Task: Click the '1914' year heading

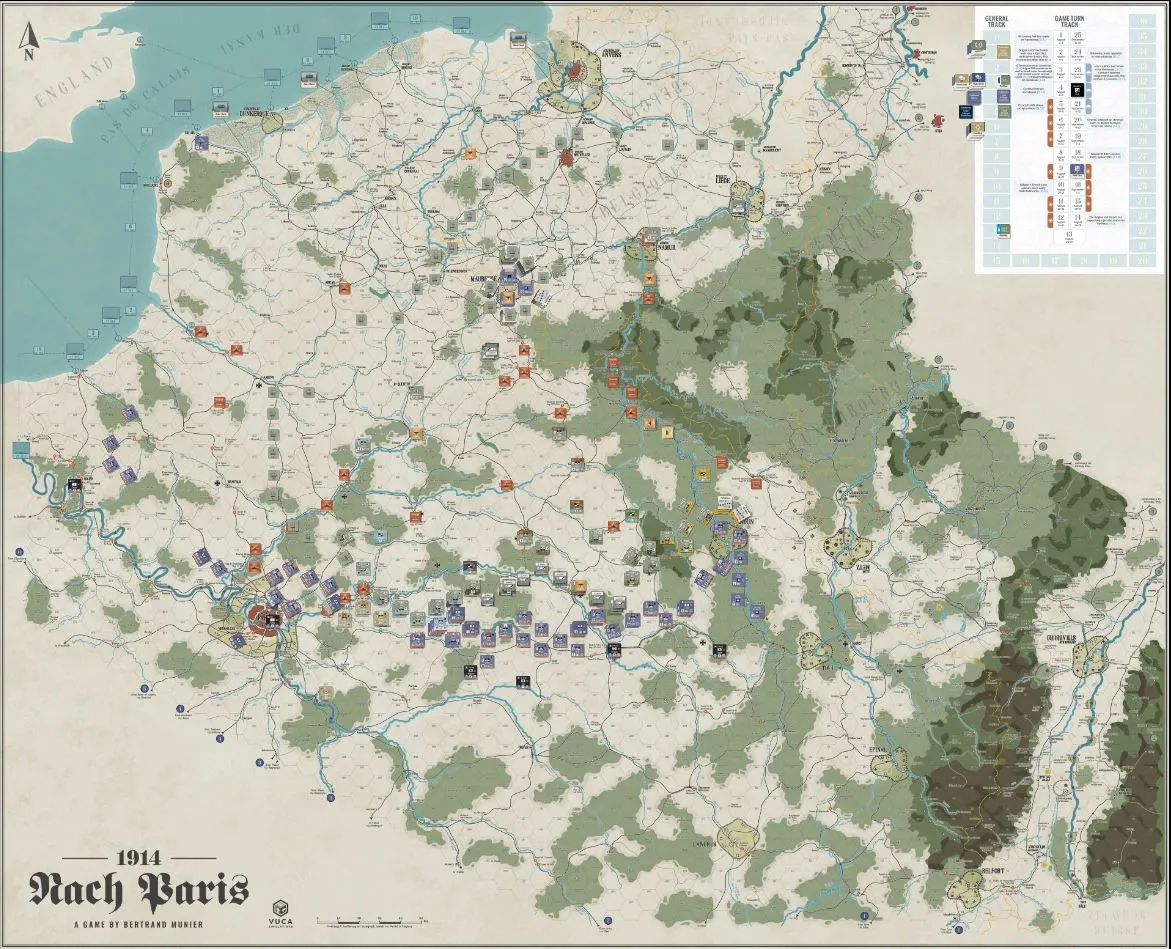Action: (x=139, y=858)
